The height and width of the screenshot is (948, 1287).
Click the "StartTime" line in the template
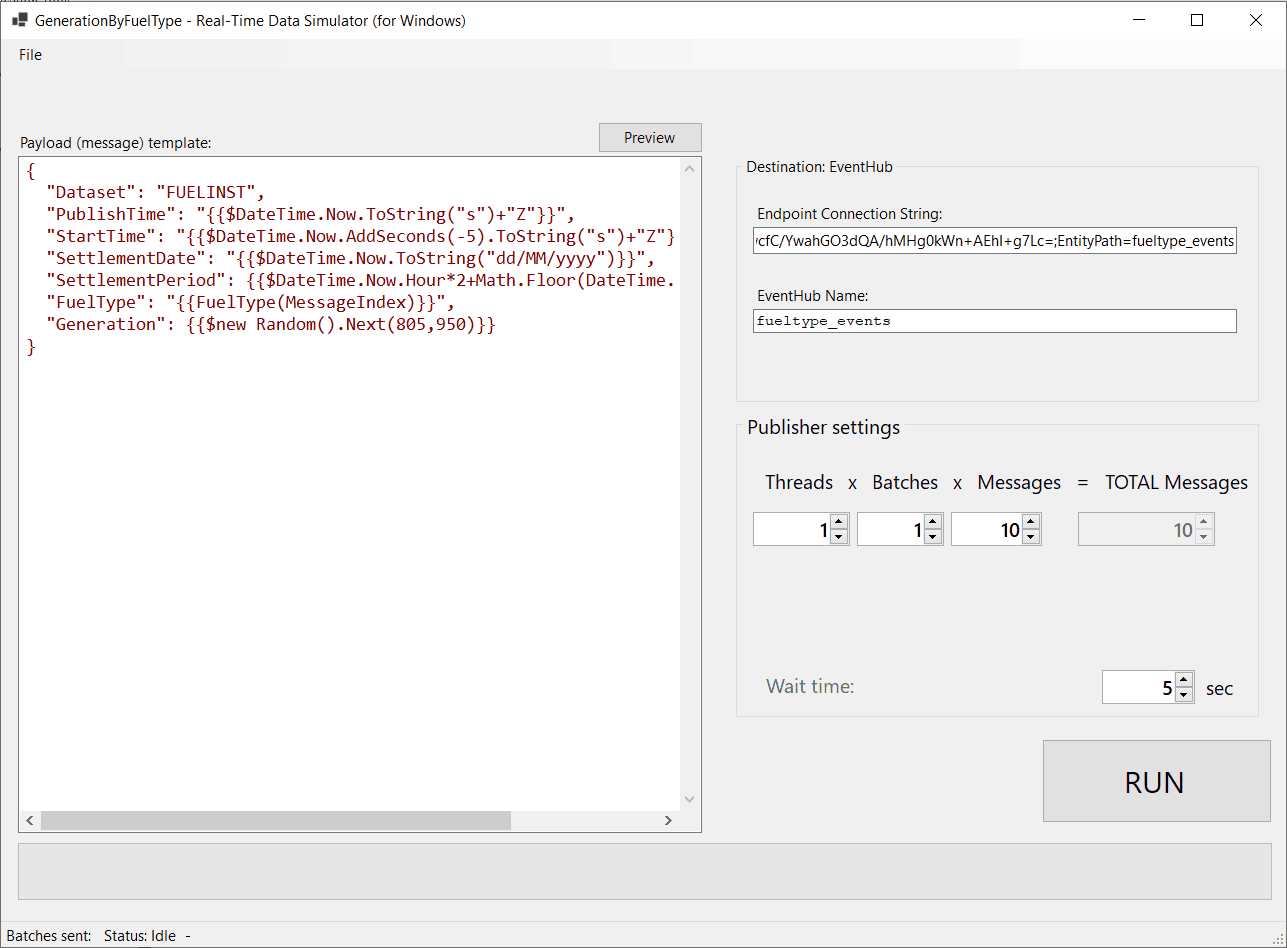click(362, 236)
